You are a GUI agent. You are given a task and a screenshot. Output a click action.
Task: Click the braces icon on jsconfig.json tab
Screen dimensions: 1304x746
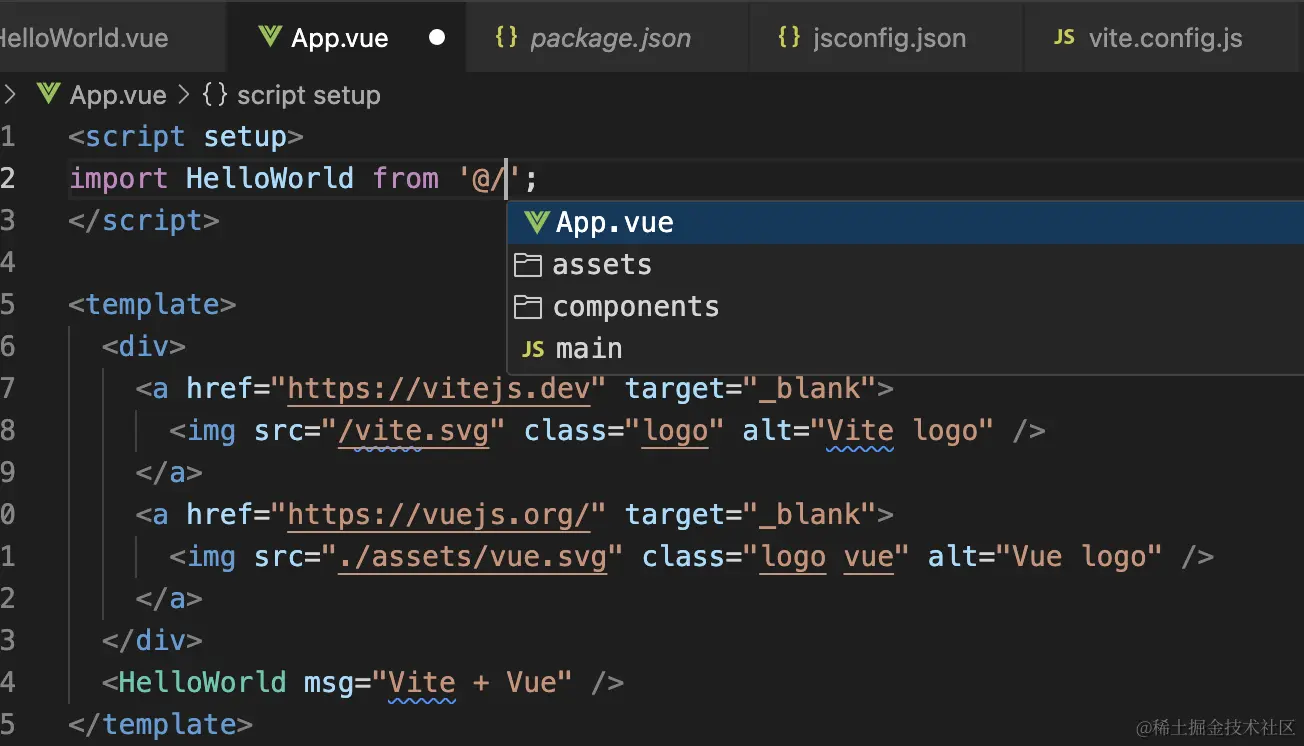[790, 38]
